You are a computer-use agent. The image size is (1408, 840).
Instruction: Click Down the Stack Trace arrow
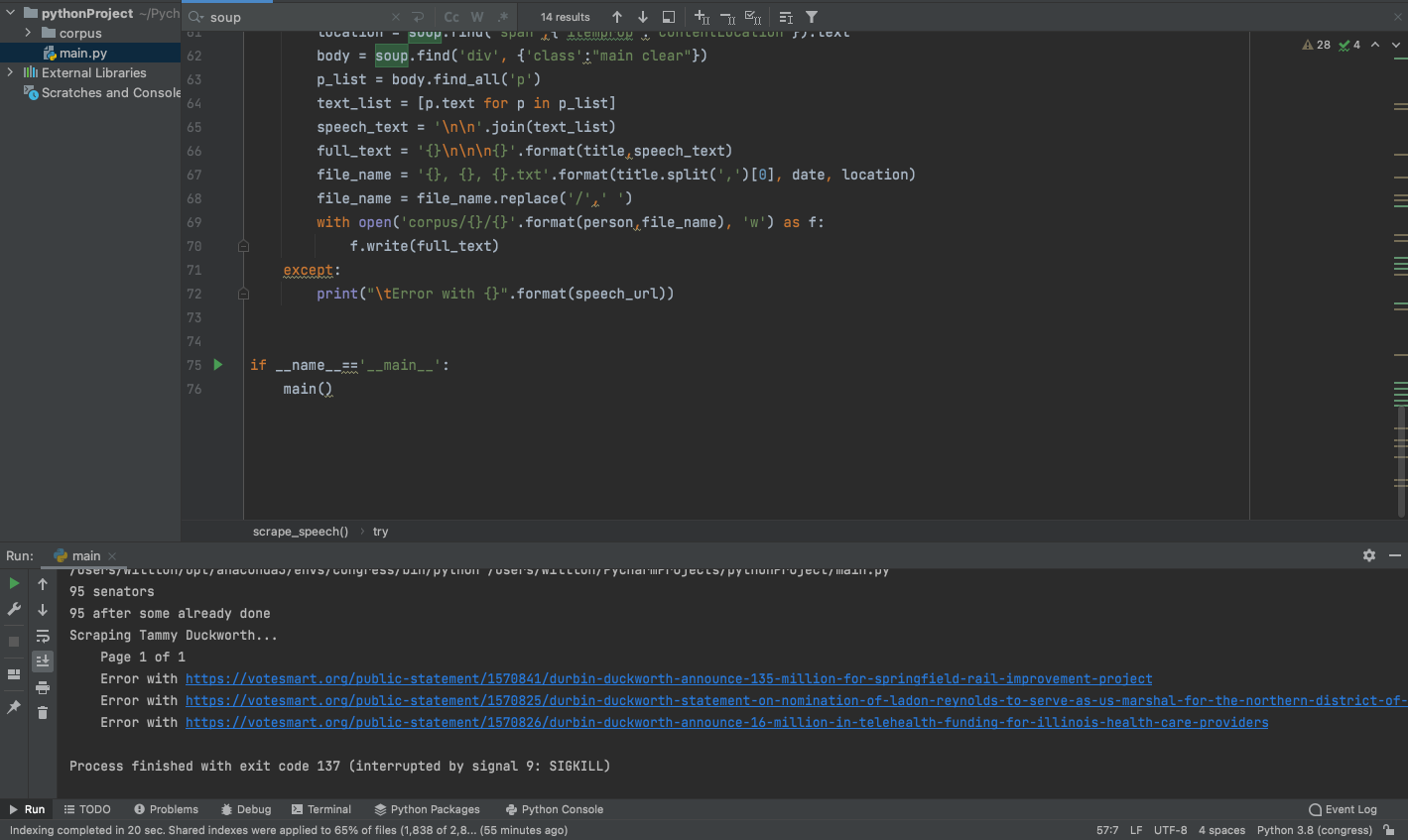click(43, 610)
